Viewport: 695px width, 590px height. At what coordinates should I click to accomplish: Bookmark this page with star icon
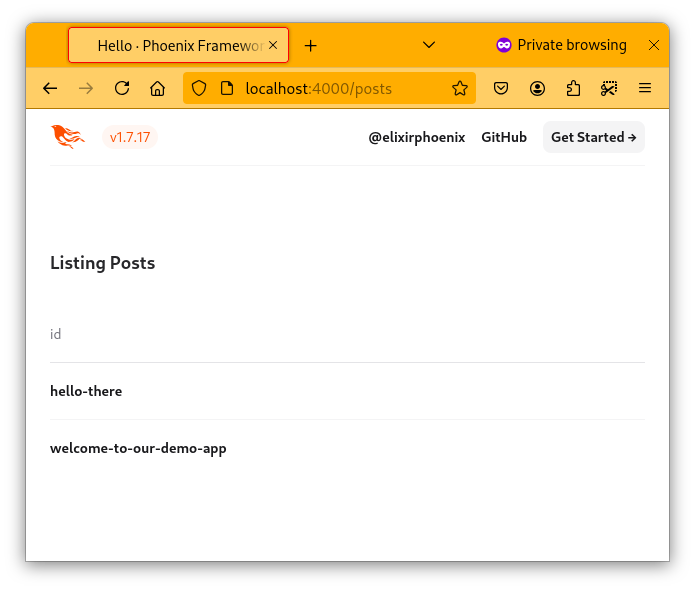tap(460, 88)
